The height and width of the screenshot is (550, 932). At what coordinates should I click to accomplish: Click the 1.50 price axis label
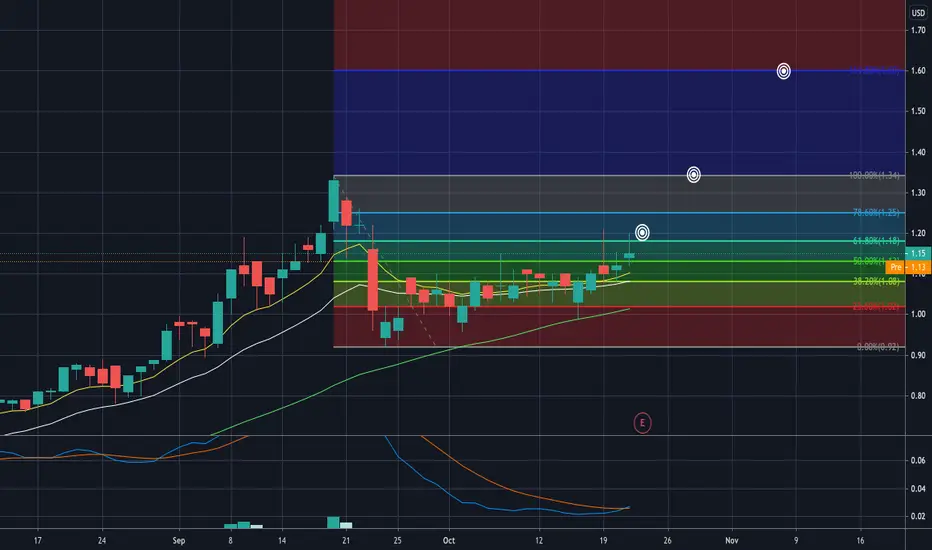(x=918, y=111)
